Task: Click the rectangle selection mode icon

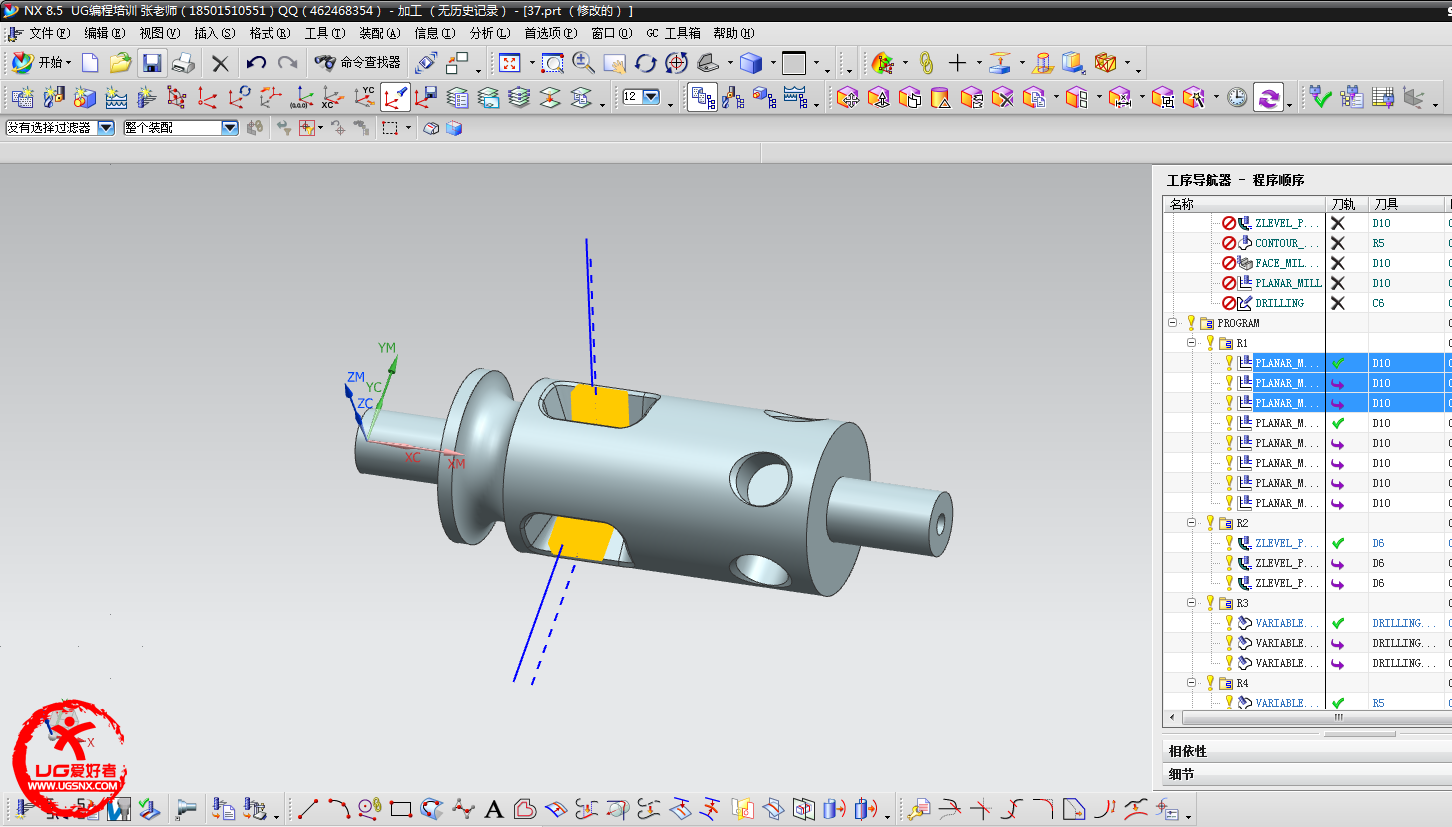Action: 390,128
